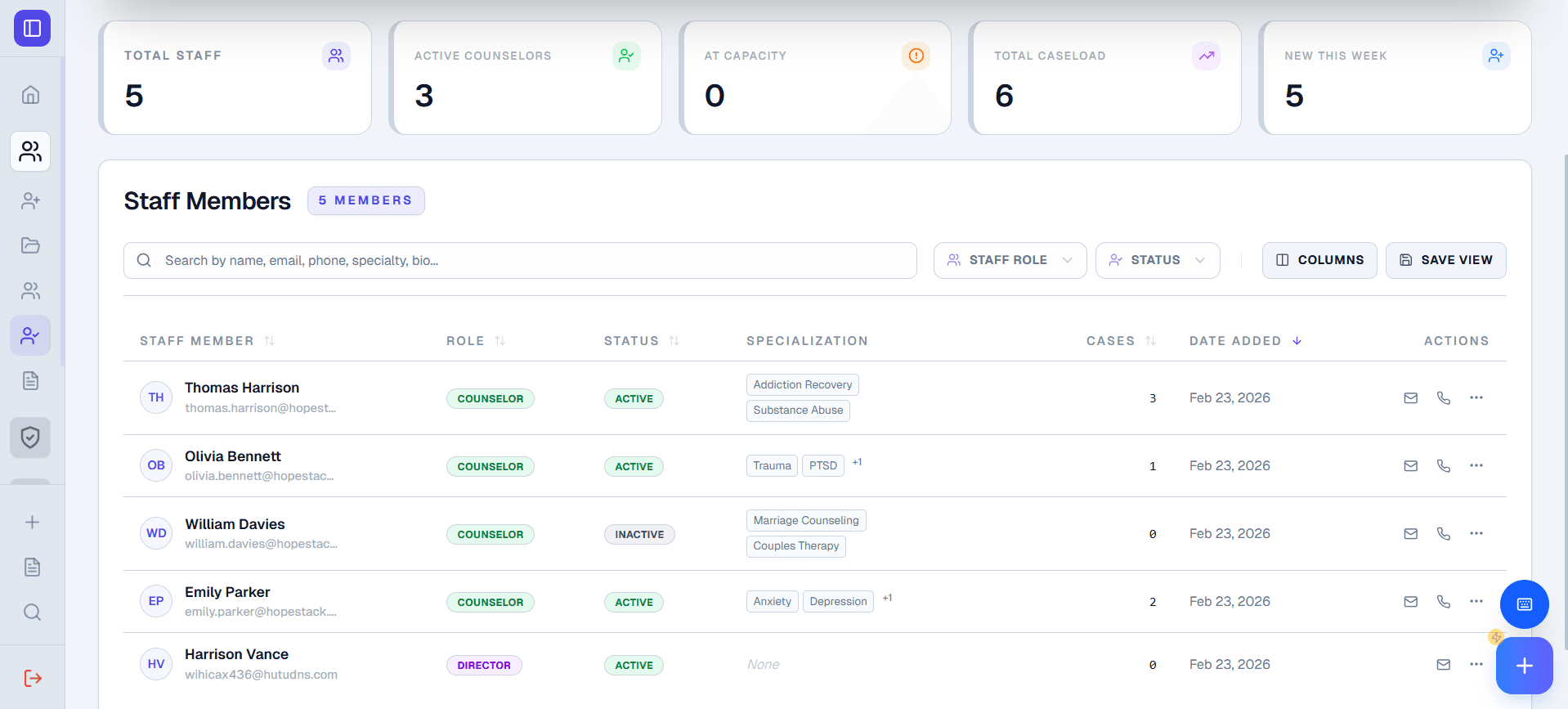Click Harrison Vance's email address
Viewport: 1568px width, 709px height.
[x=261, y=675]
